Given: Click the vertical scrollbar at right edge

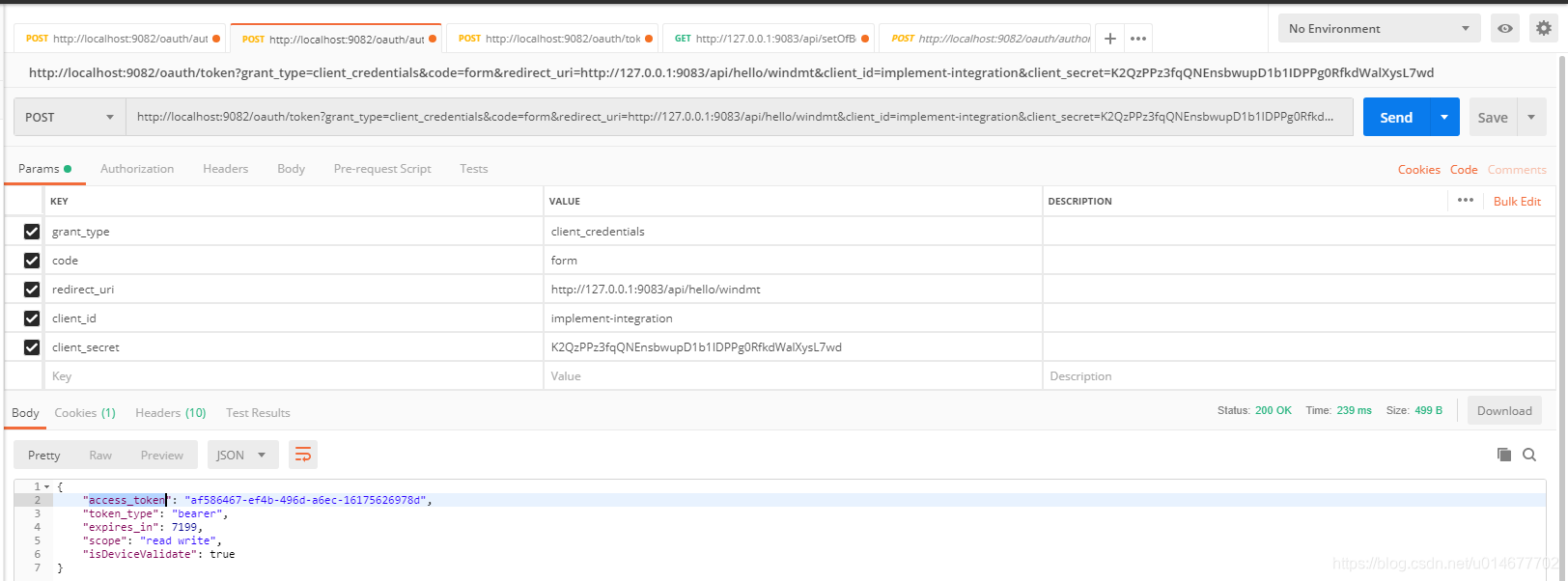Looking at the screenshot, I should pos(1562,318).
